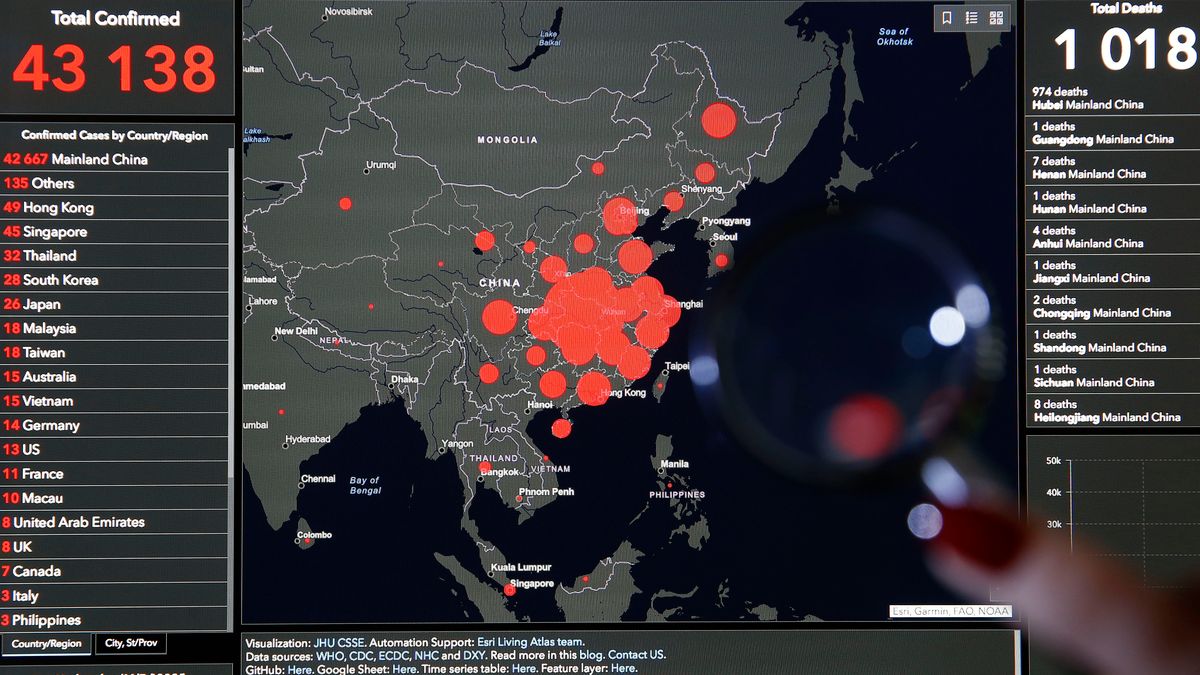This screenshot has height=675, width=1200.
Task: Open the bookmarks panel on the map
Action: tap(947, 18)
